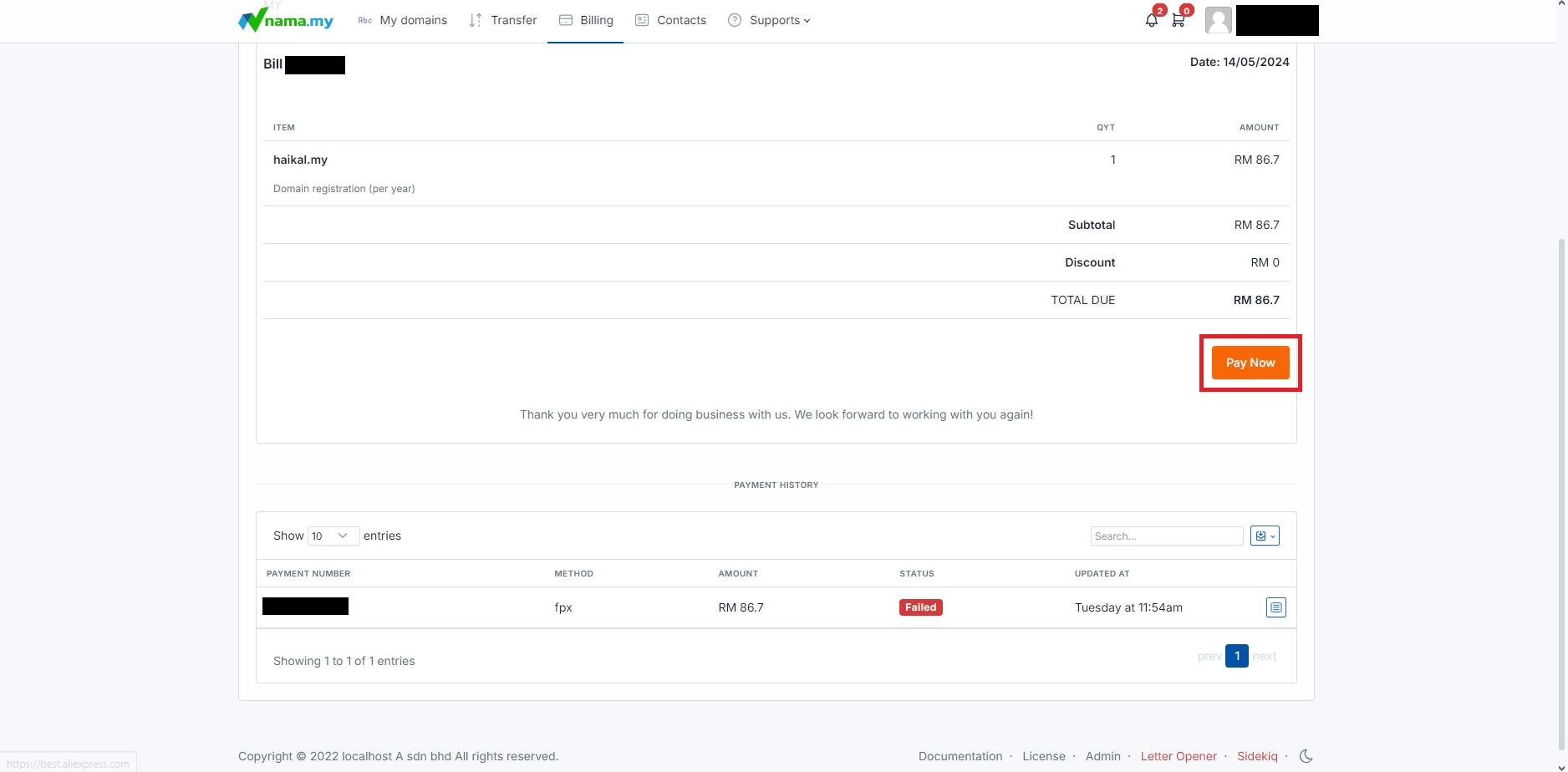1568x772 pixels.
Task: Click the user avatar picture
Action: coord(1218,20)
